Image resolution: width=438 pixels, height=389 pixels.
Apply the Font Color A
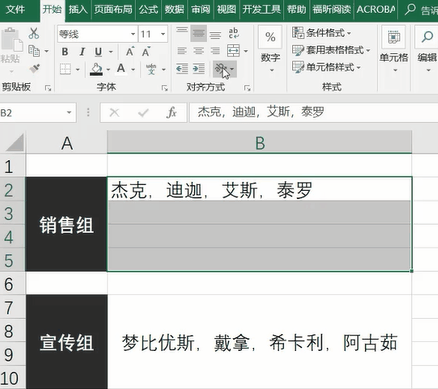pos(121,69)
